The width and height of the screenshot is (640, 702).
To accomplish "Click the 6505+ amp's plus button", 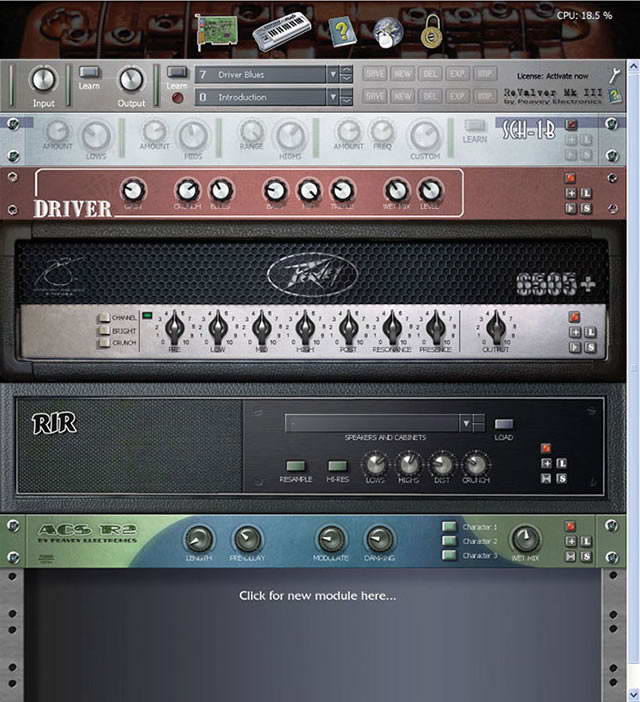I will (575, 333).
